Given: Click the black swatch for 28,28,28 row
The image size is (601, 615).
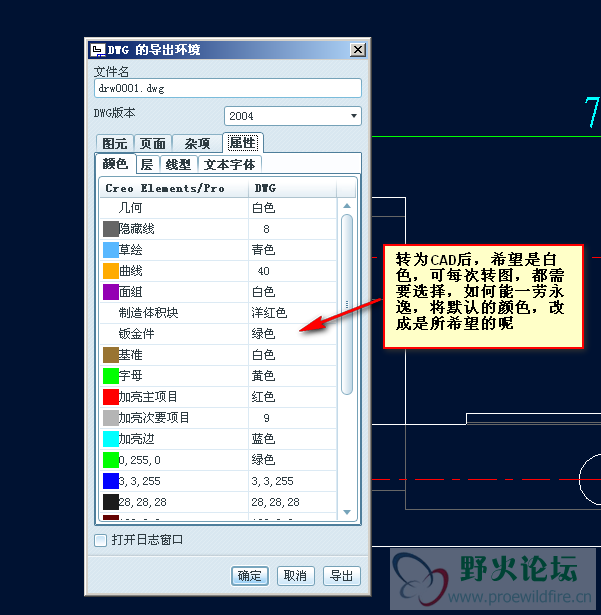Looking at the screenshot, I should pyautogui.click(x=111, y=502).
